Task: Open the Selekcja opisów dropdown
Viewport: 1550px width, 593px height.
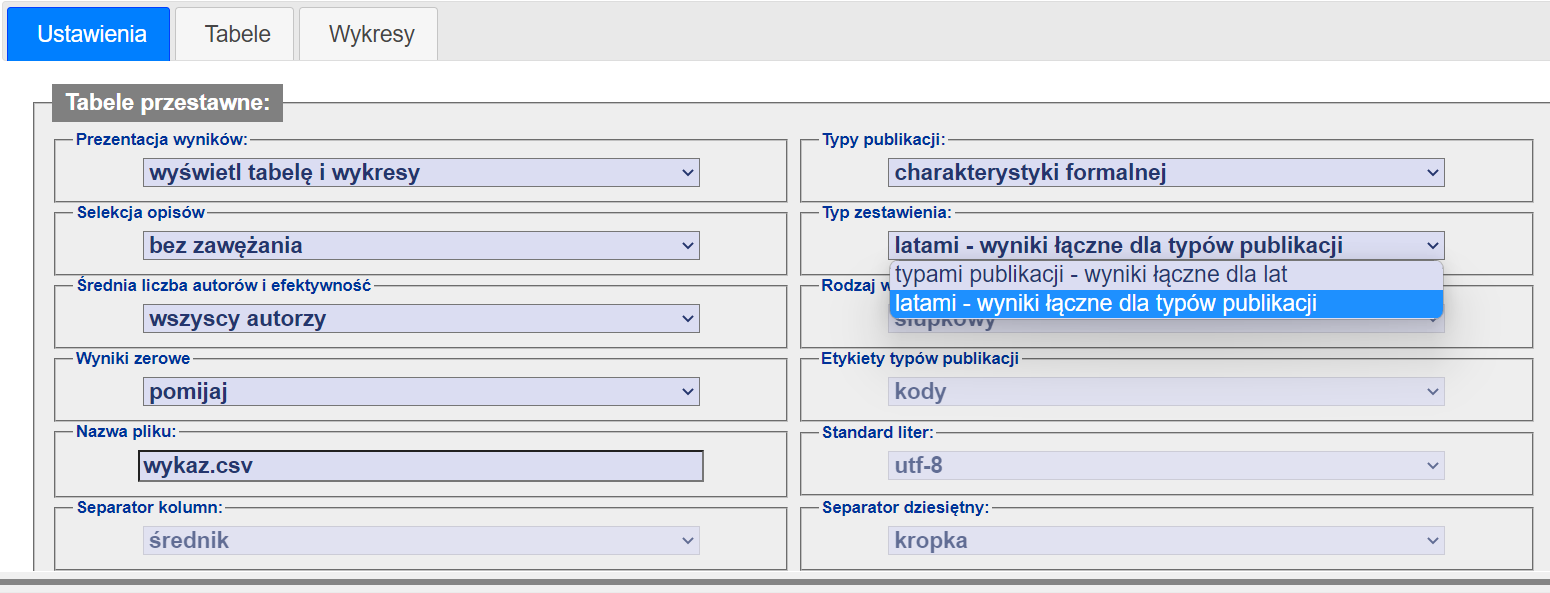Action: [421, 245]
